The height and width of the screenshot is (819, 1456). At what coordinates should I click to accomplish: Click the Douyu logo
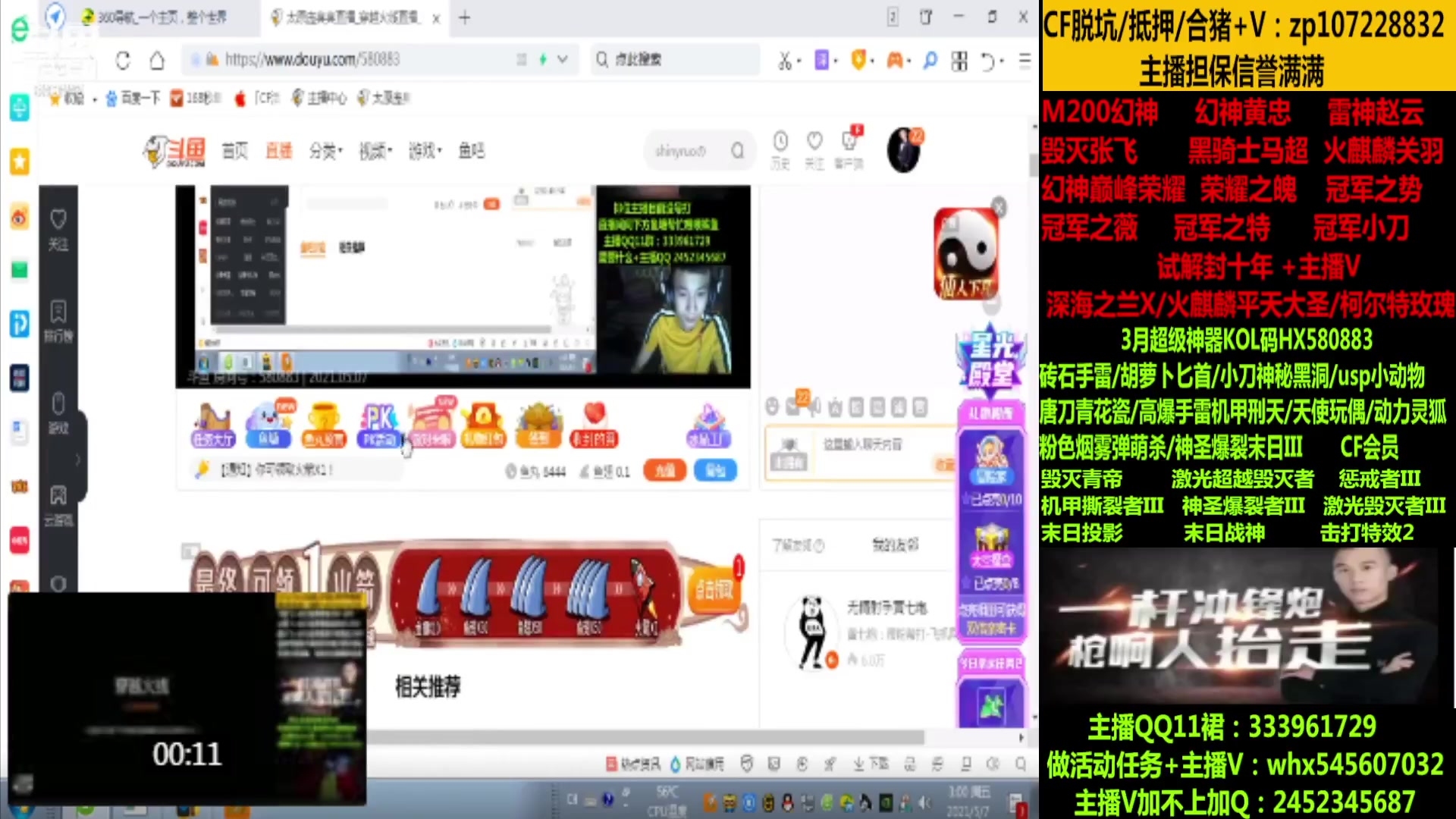click(x=175, y=151)
